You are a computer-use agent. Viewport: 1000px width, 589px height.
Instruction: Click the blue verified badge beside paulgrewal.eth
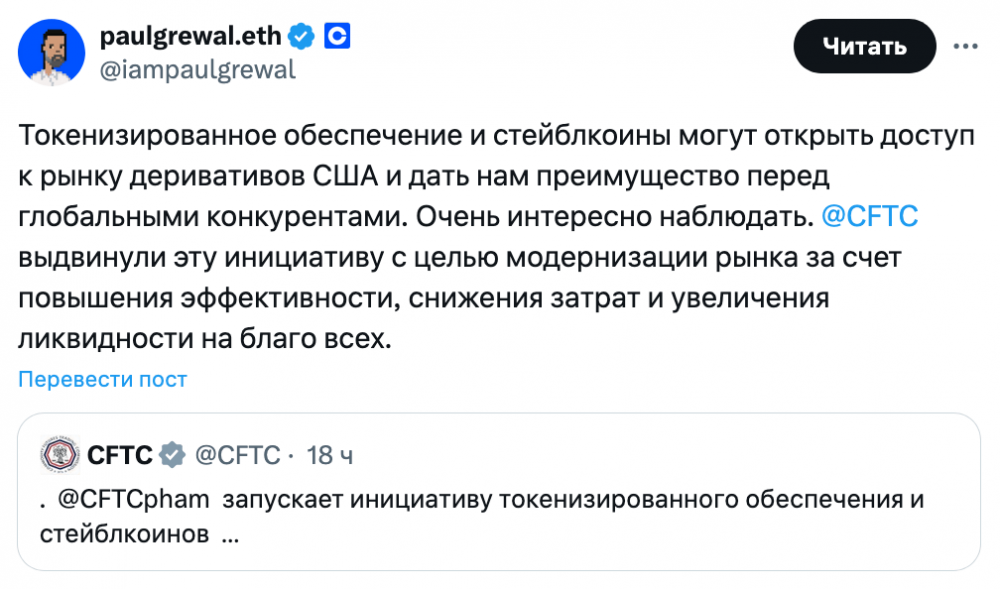[x=301, y=37]
